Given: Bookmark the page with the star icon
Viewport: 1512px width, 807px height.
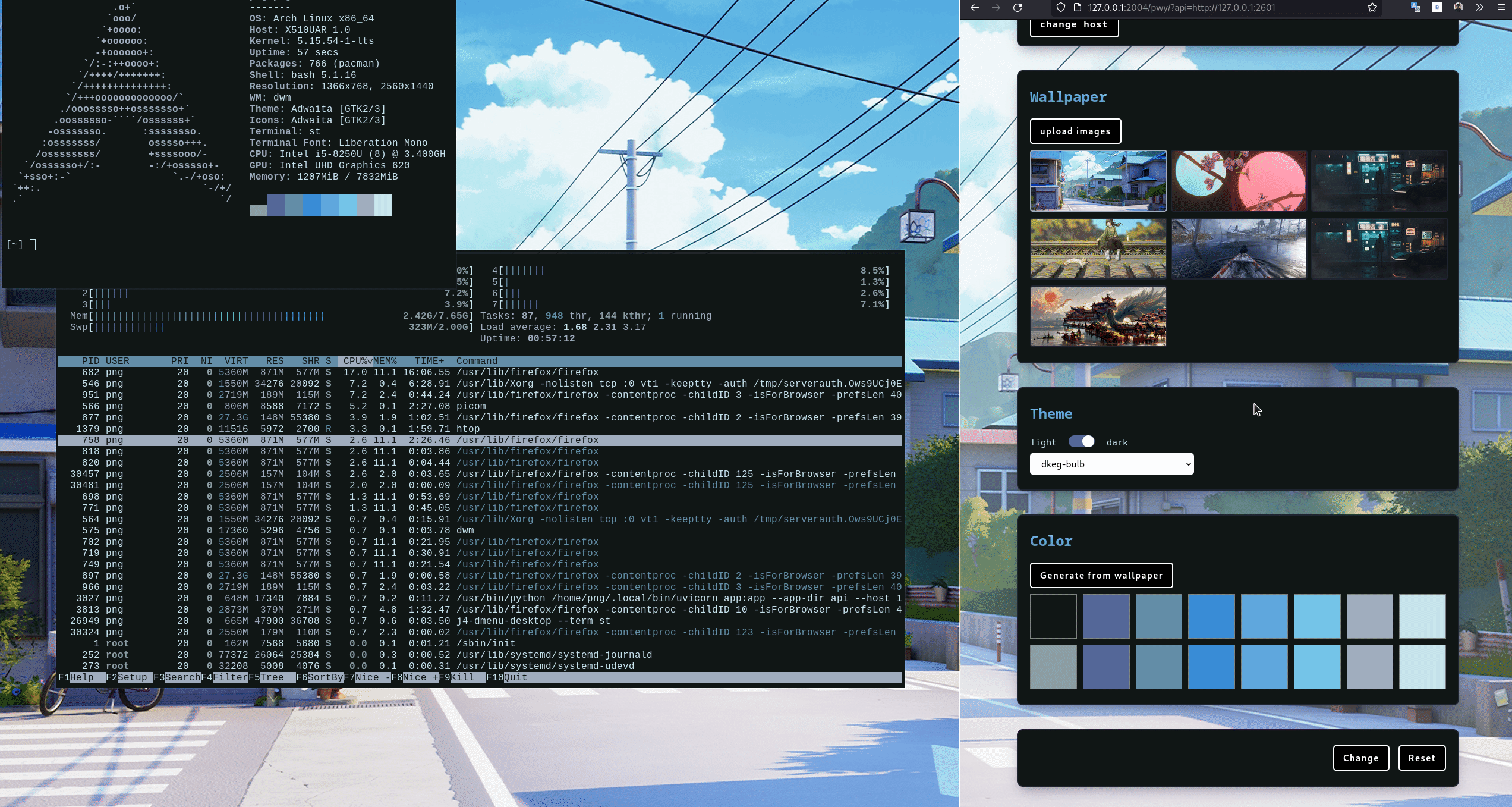Looking at the screenshot, I should [x=1371, y=8].
